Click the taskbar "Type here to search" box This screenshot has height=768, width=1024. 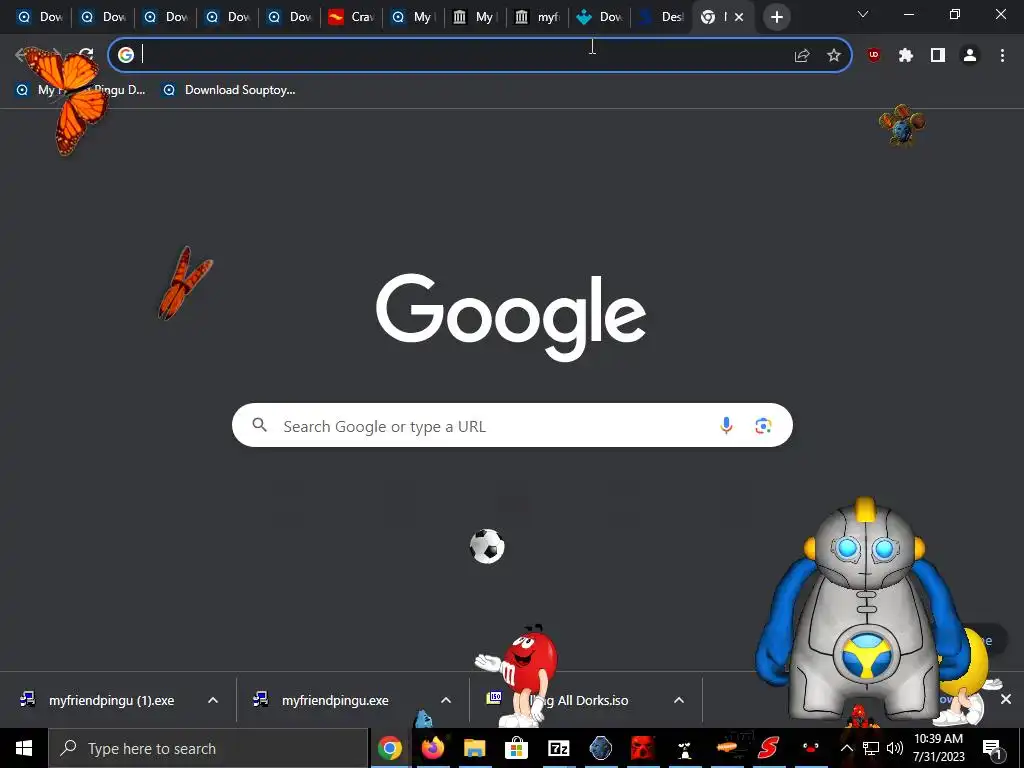[208, 748]
